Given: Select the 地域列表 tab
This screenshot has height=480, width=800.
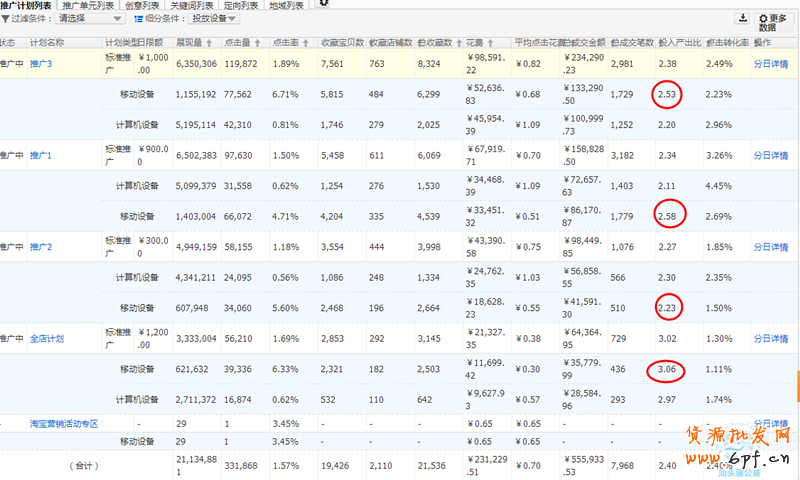Looking at the screenshot, I should (286, 5).
